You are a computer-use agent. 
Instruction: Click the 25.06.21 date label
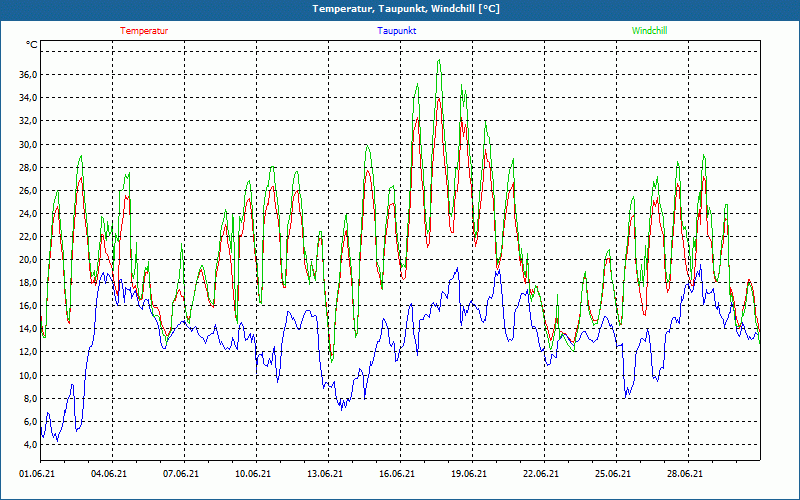[x=613, y=473]
